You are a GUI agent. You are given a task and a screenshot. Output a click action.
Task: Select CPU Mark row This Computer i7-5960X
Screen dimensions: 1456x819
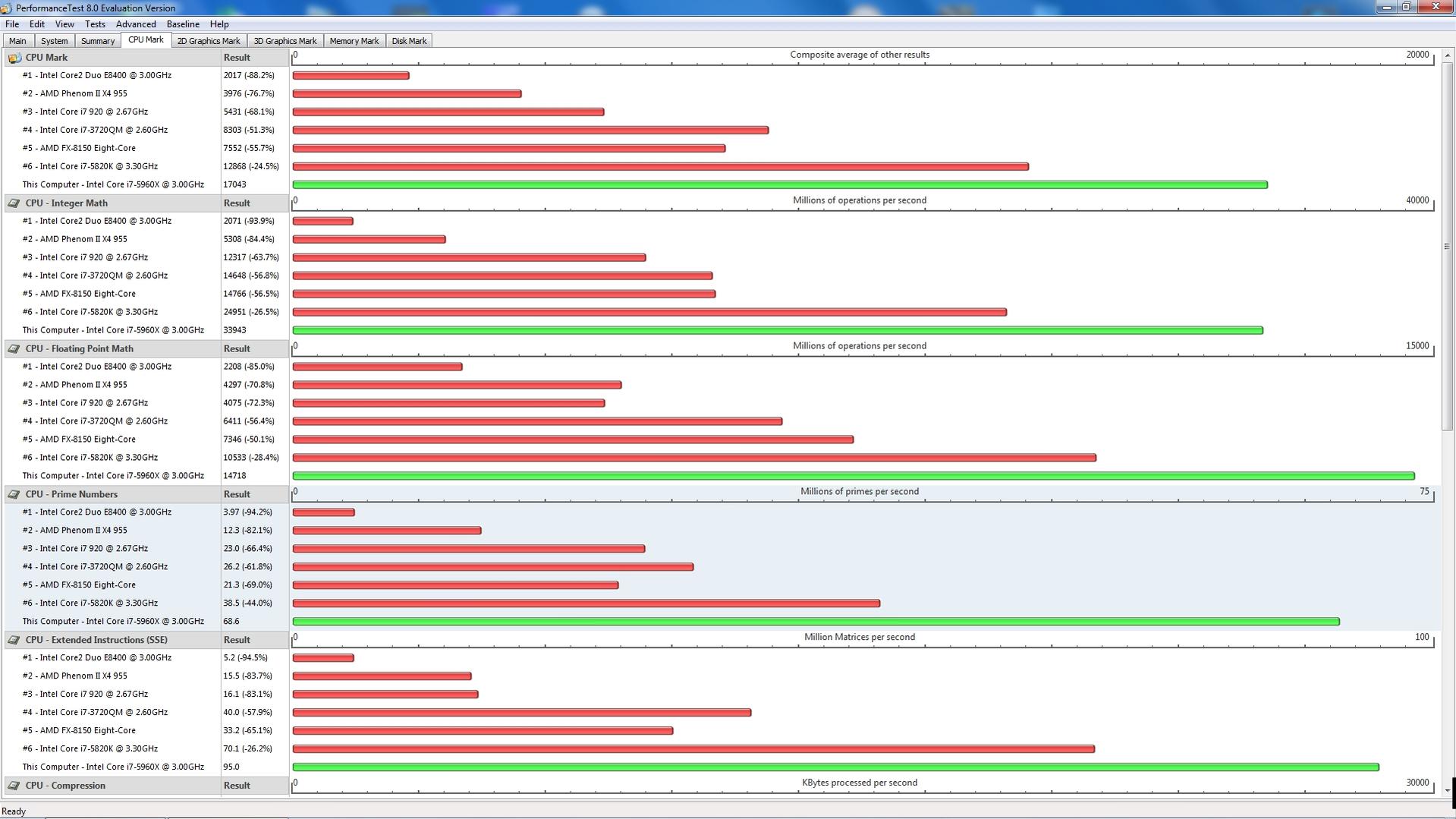112,185
